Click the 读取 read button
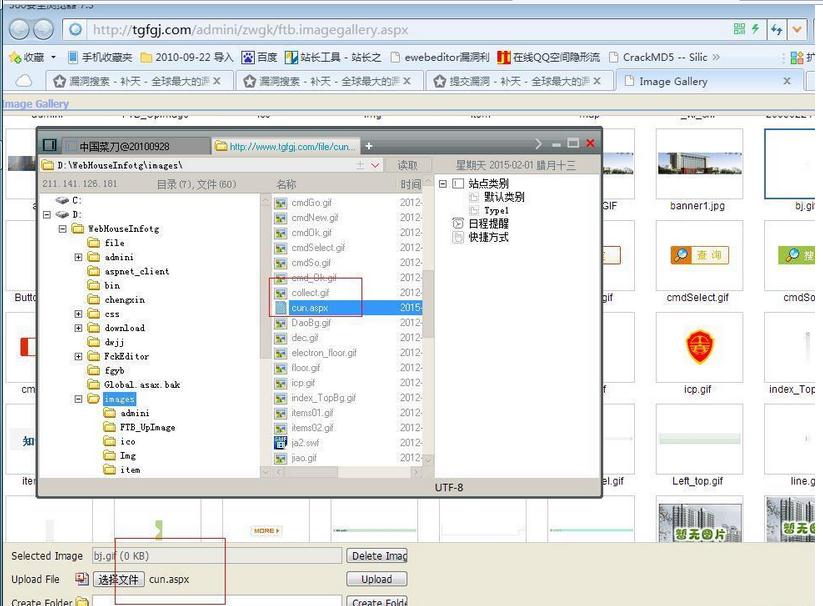Image resolution: width=823 pixels, height=606 pixels. coord(407,165)
